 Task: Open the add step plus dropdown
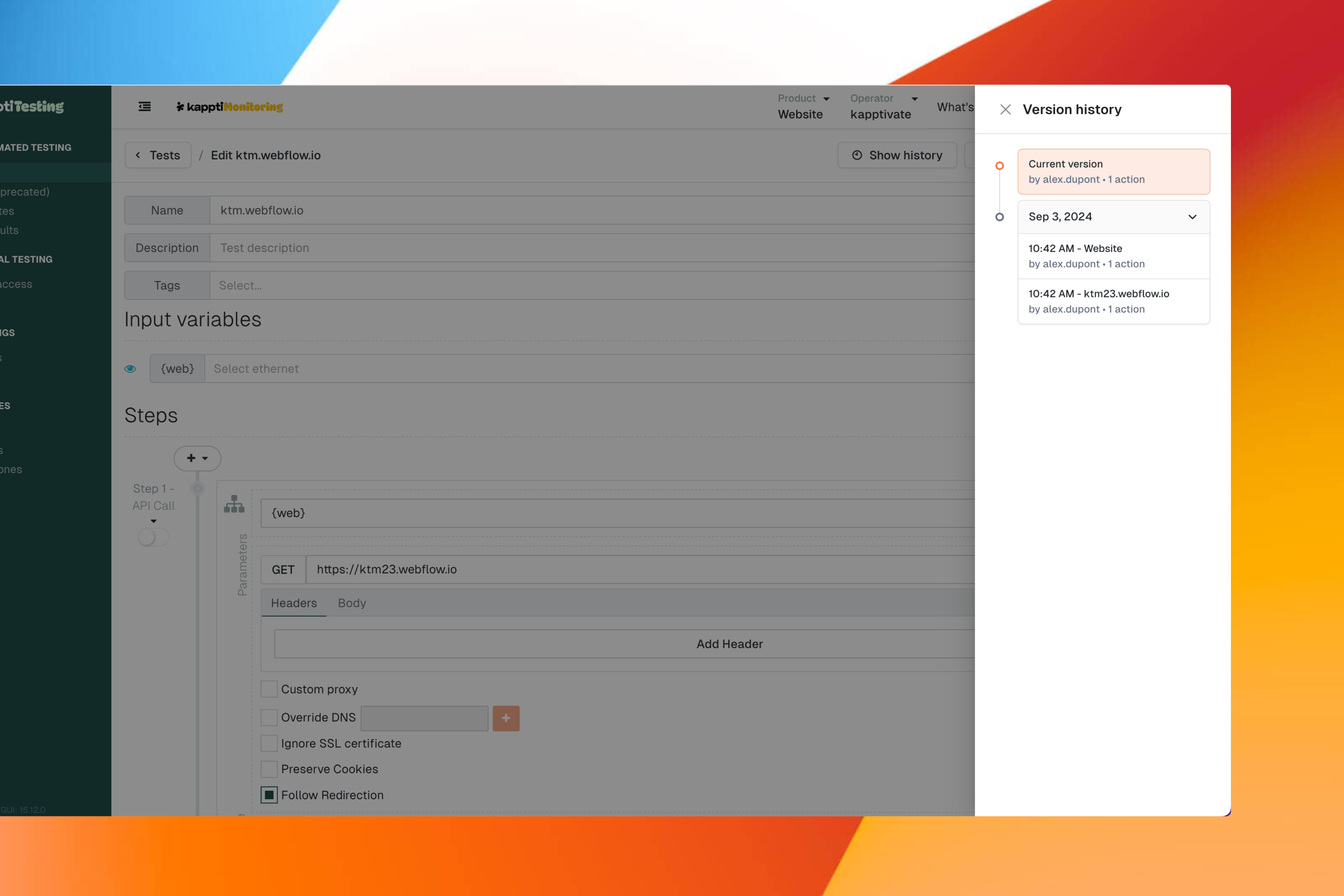(x=197, y=458)
